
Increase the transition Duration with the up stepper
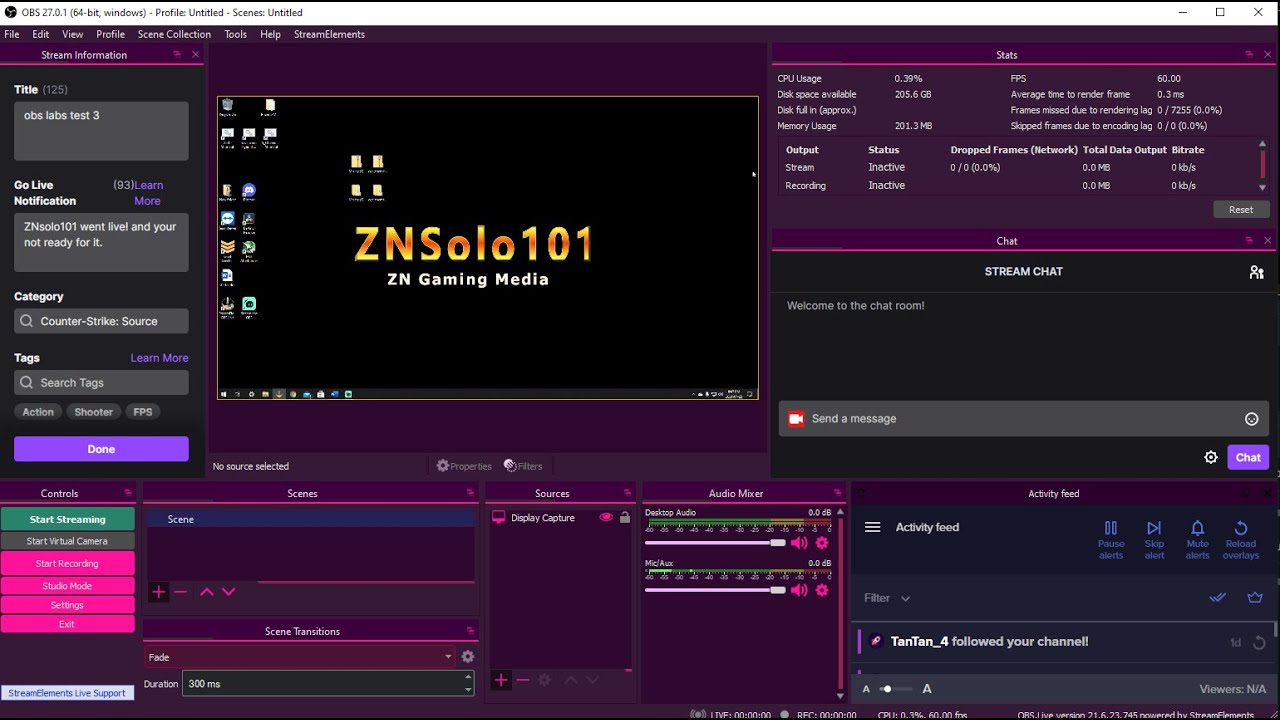468,678
